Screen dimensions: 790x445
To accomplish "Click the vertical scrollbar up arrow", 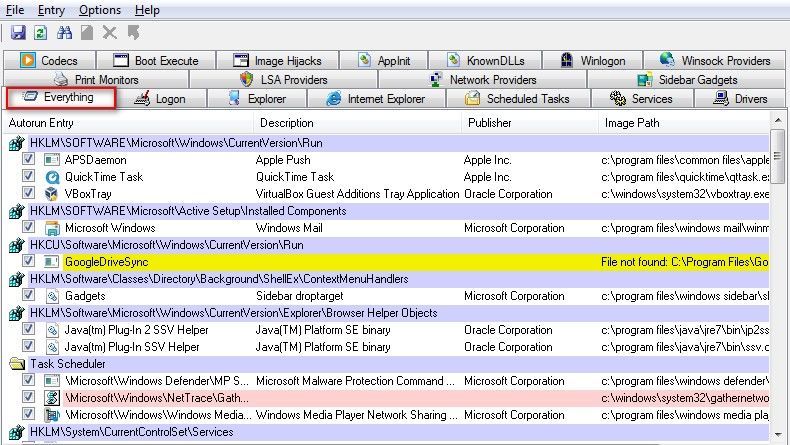I will pyautogui.click(x=778, y=120).
